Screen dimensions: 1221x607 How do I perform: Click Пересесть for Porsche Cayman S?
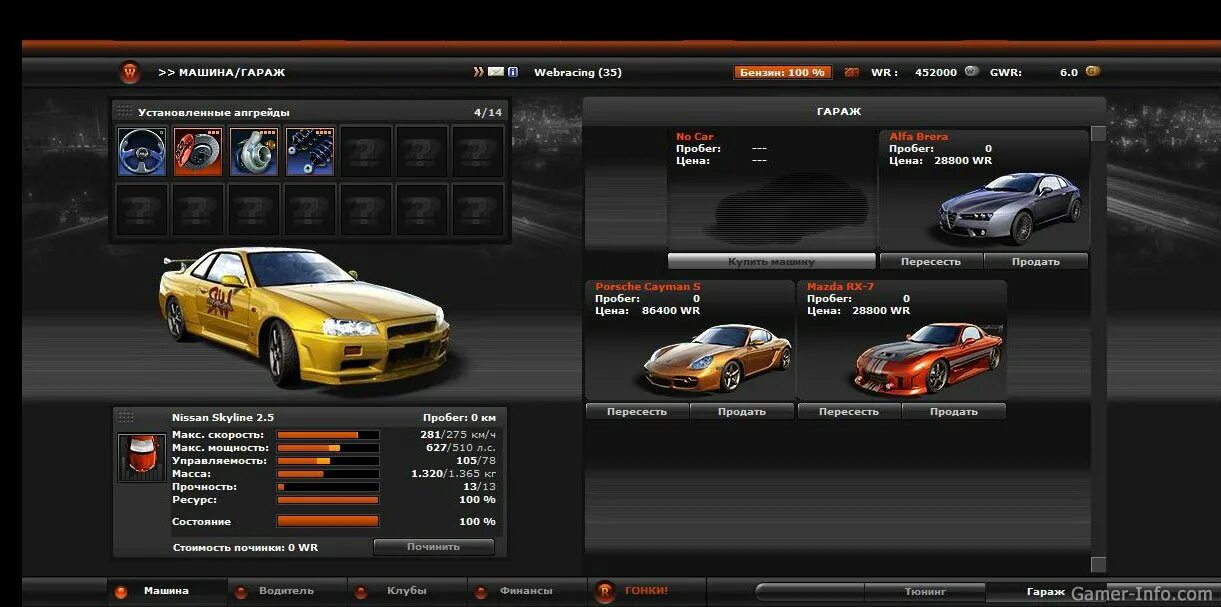pos(637,411)
